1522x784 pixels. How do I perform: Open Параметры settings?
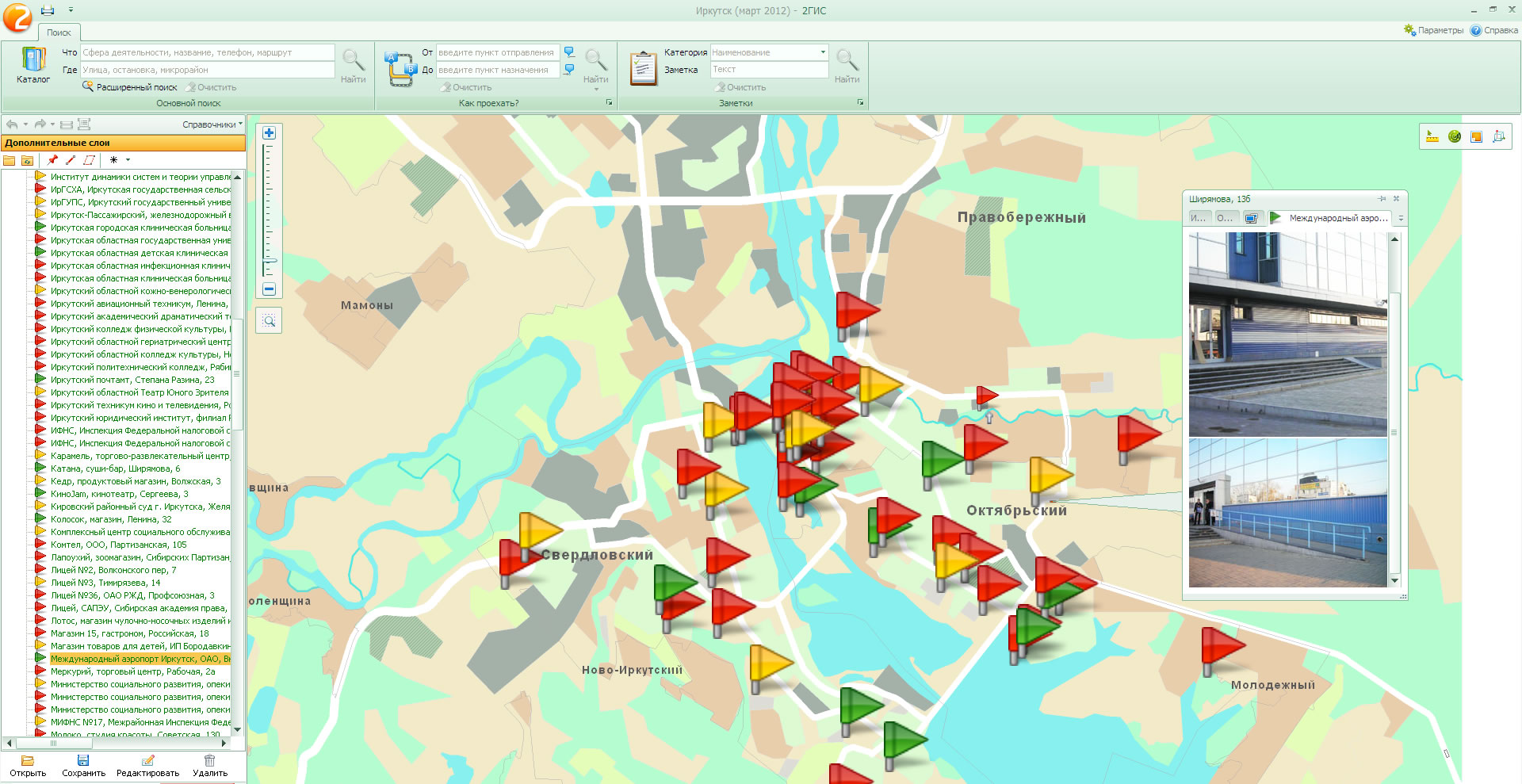[1433, 30]
